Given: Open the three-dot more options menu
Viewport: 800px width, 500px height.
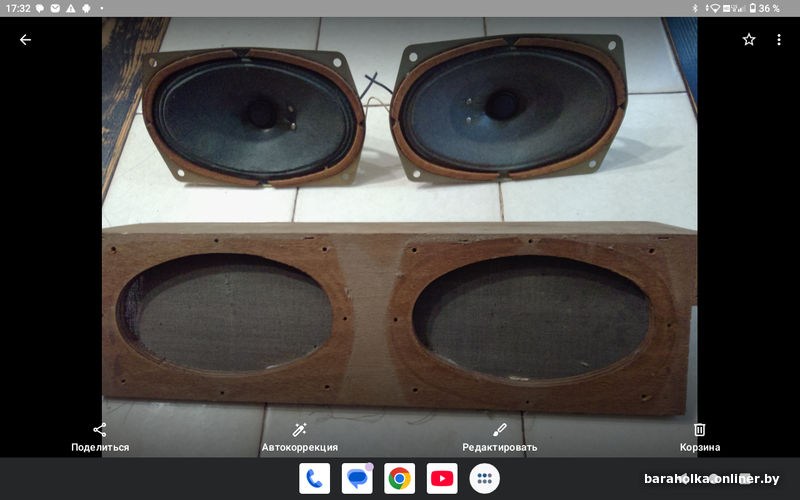Looking at the screenshot, I should coord(779,40).
